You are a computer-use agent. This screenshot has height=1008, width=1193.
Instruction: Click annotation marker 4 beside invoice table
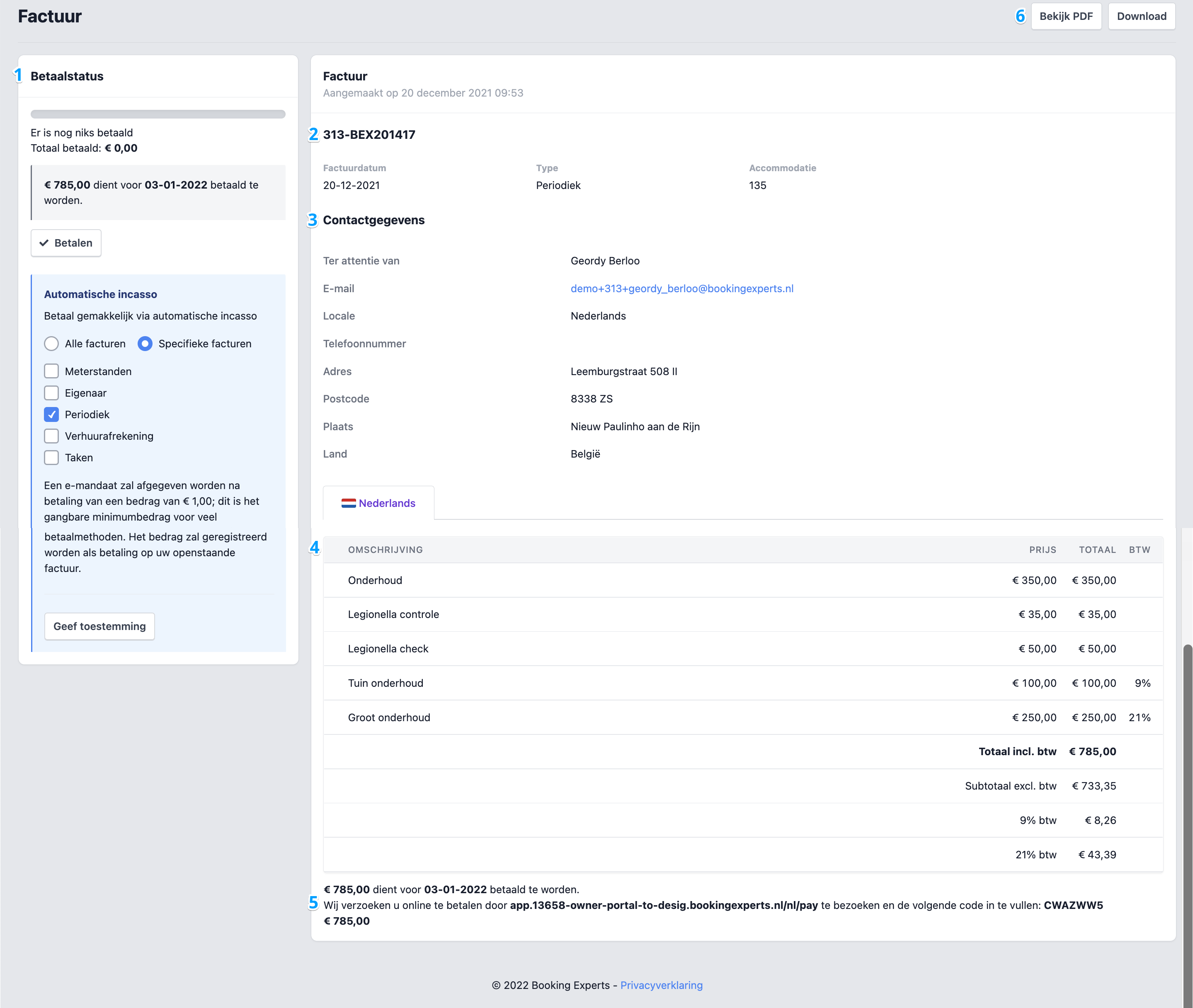(x=314, y=548)
